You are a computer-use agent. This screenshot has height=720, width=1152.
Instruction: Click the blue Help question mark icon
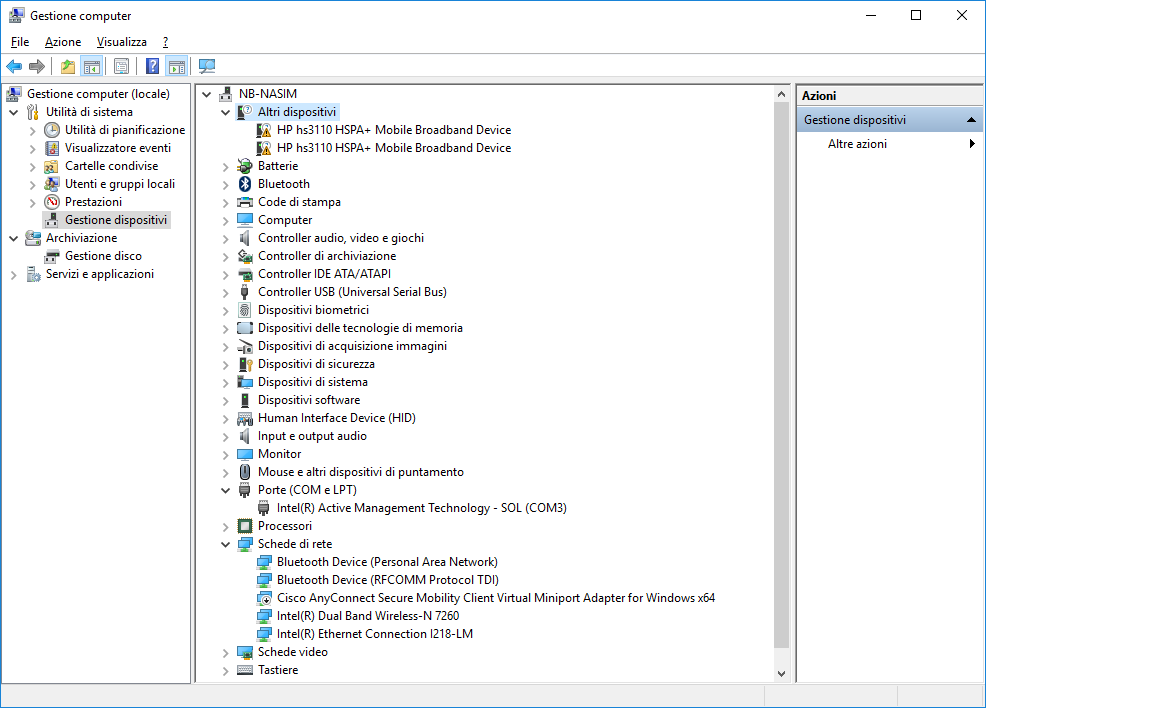point(152,67)
